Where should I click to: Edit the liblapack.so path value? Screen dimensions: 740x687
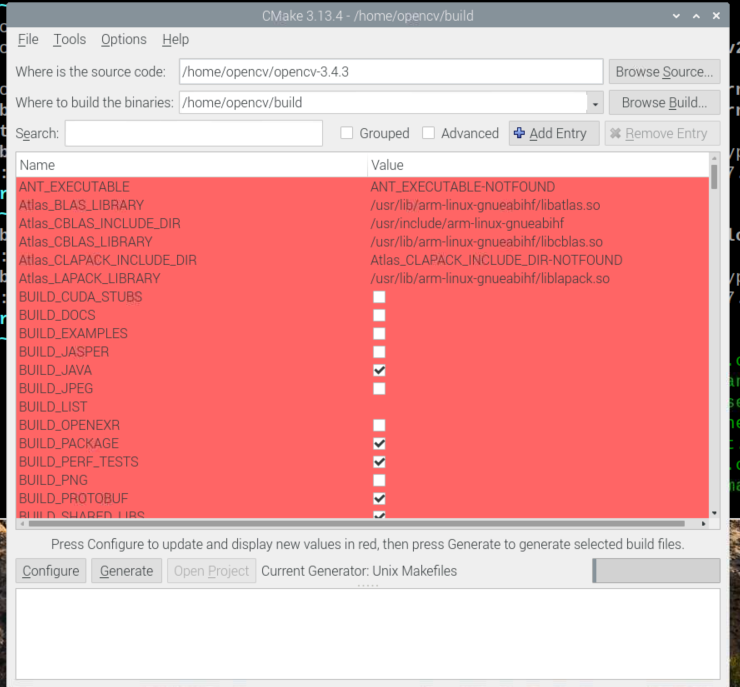click(x=490, y=279)
